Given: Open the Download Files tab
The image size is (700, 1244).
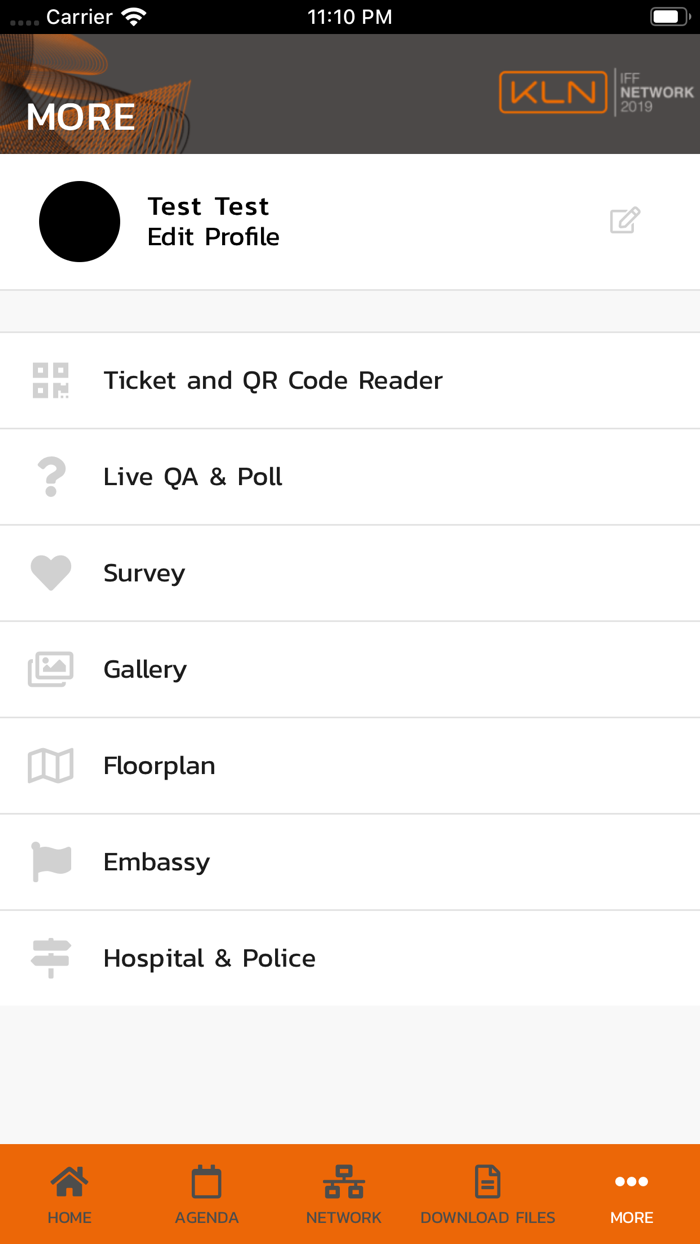Looking at the screenshot, I should [487, 1195].
